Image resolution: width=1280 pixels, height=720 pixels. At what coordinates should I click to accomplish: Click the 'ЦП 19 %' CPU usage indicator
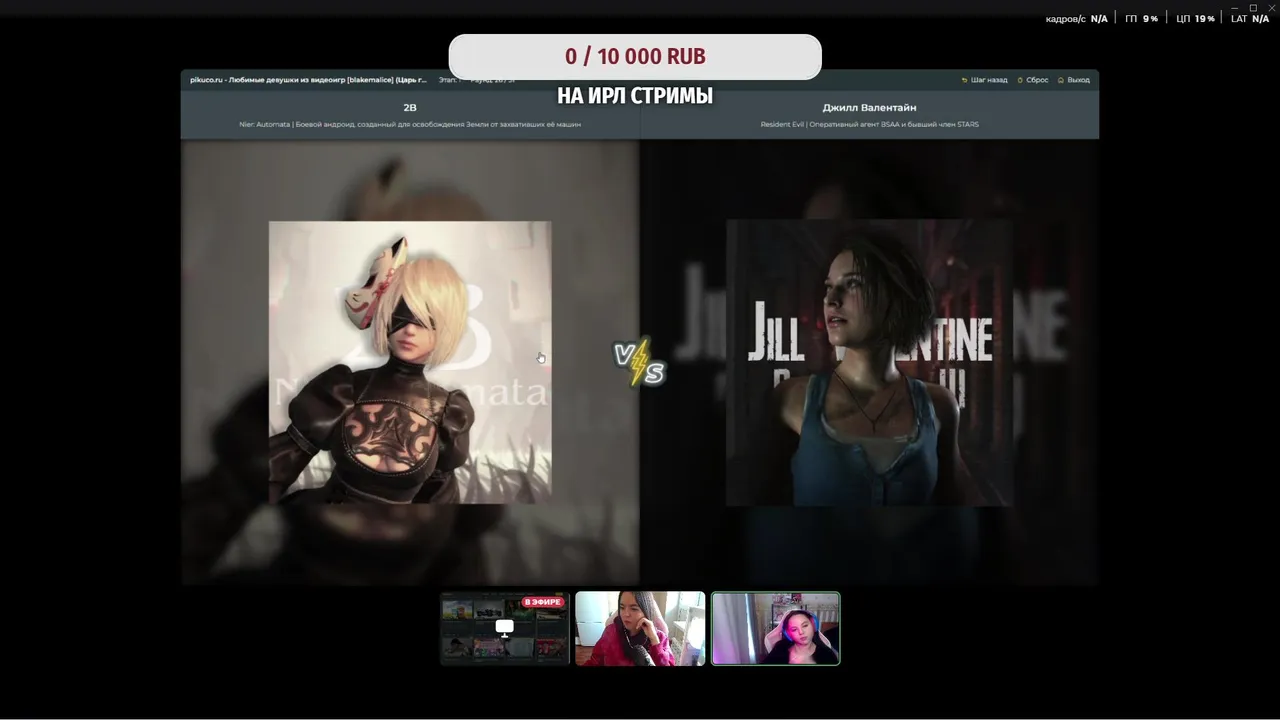click(x=1195, y=19)
